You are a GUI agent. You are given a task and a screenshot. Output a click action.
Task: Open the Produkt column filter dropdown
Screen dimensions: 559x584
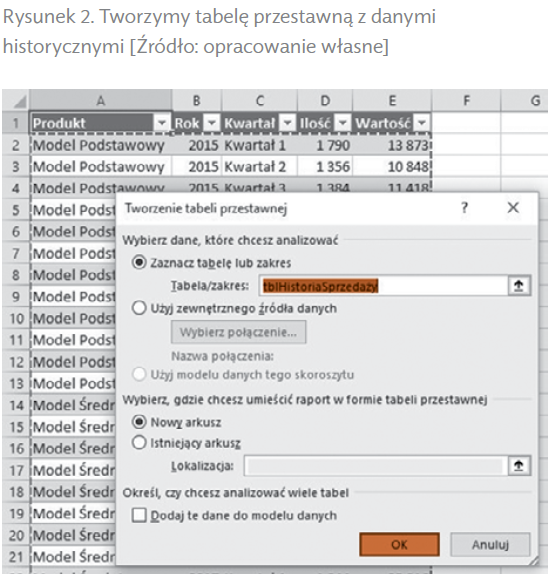click(162, 123)
